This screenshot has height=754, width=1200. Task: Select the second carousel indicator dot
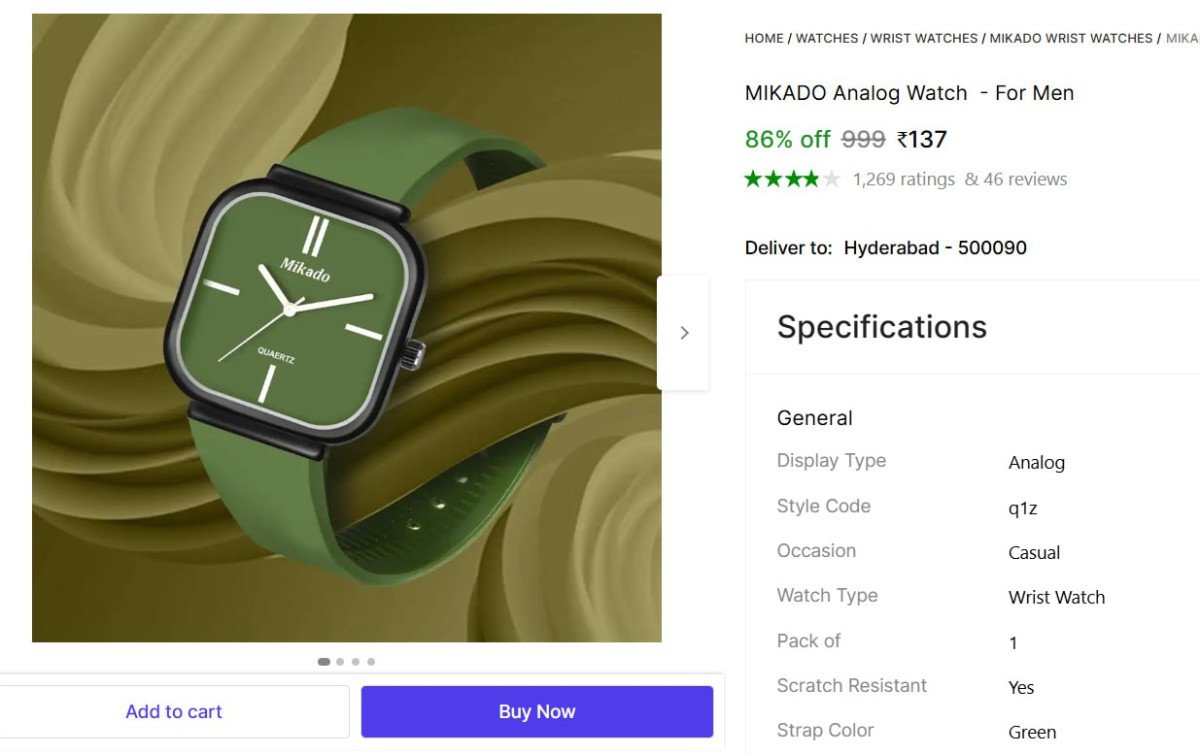pos(341,662)
